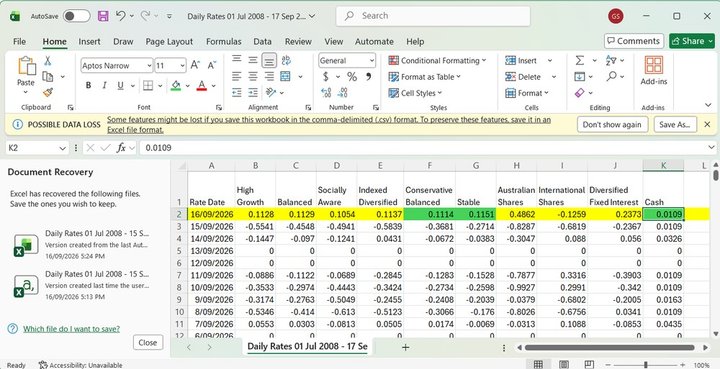
Task: Expand Format as Table menu
Action: [x=424, y=77]
